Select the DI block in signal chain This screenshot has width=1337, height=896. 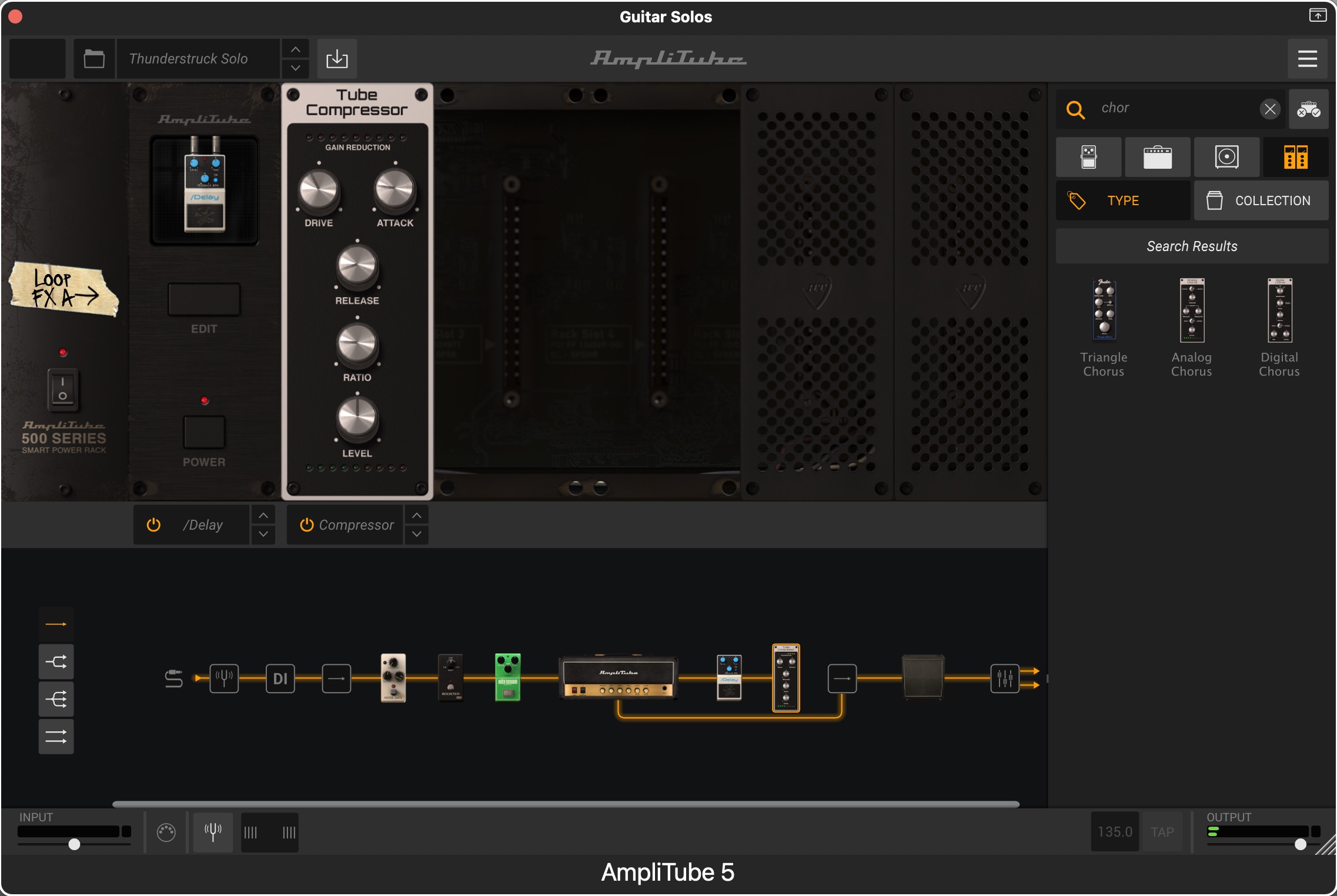(x=280, y=678)
